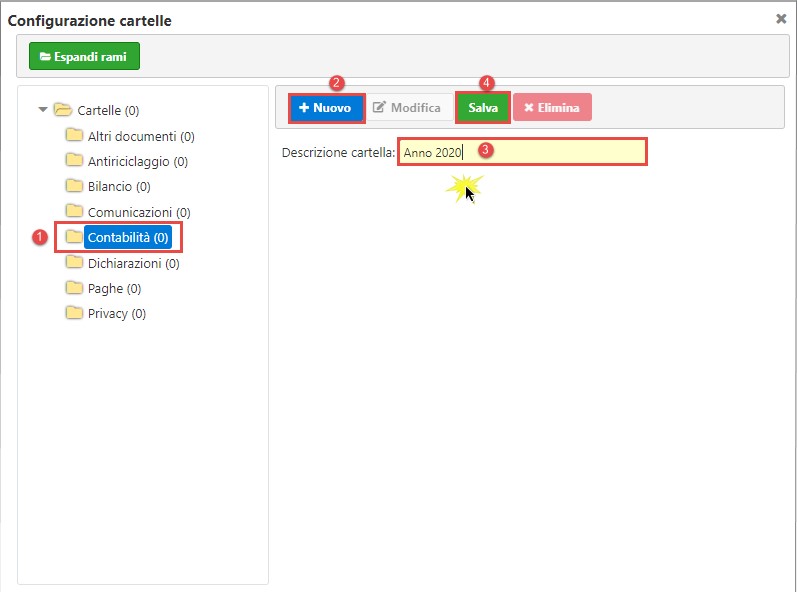This screenshot has height=592, width=797.
Task: Select Cartelle (0) root node label
Action: 108,110
